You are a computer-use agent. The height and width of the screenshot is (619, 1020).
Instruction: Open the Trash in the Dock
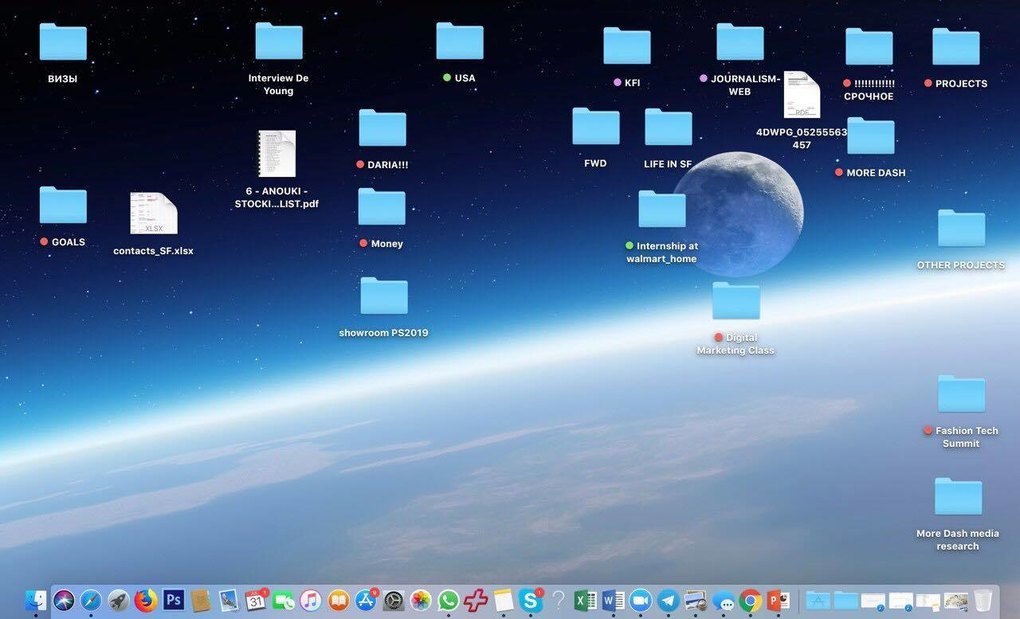983,600
